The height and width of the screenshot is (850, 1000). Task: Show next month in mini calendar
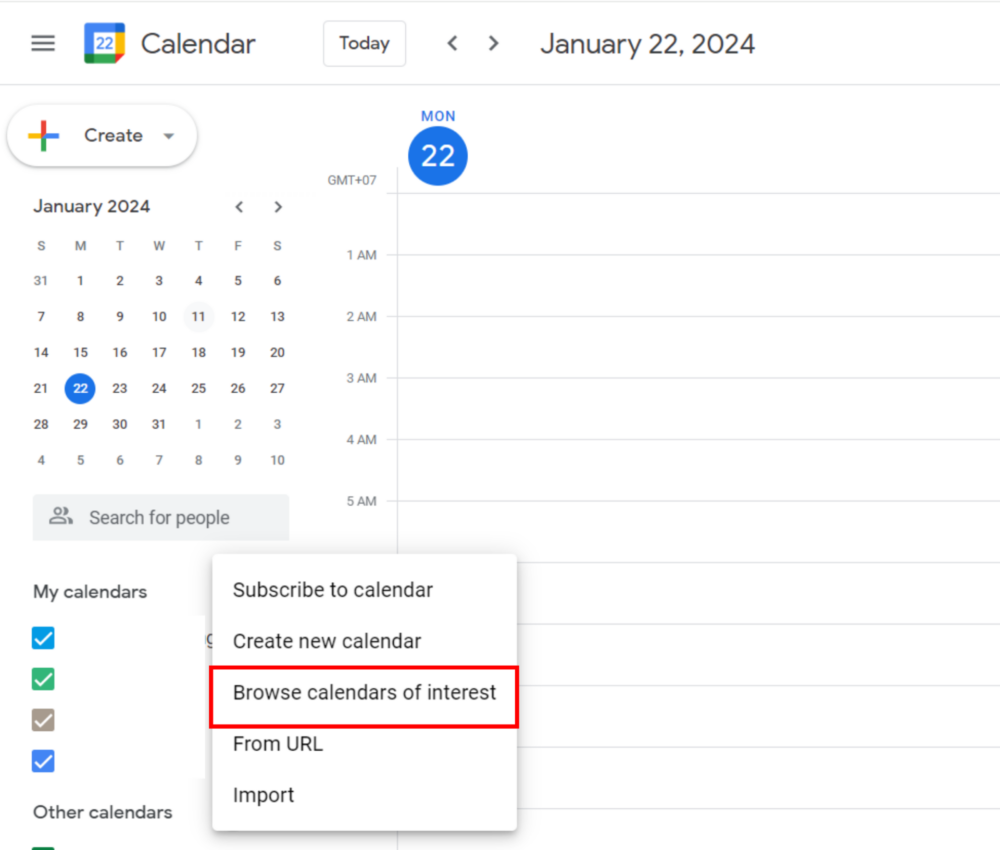(278, 207)
